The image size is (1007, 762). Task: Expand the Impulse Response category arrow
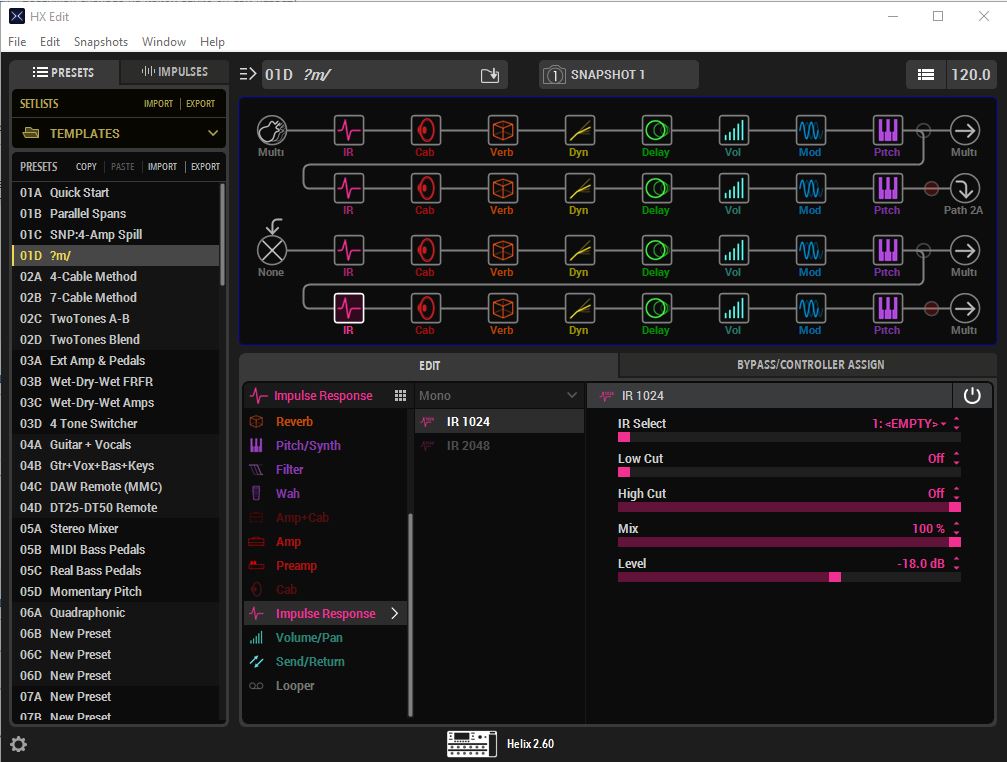click(394, 614)
